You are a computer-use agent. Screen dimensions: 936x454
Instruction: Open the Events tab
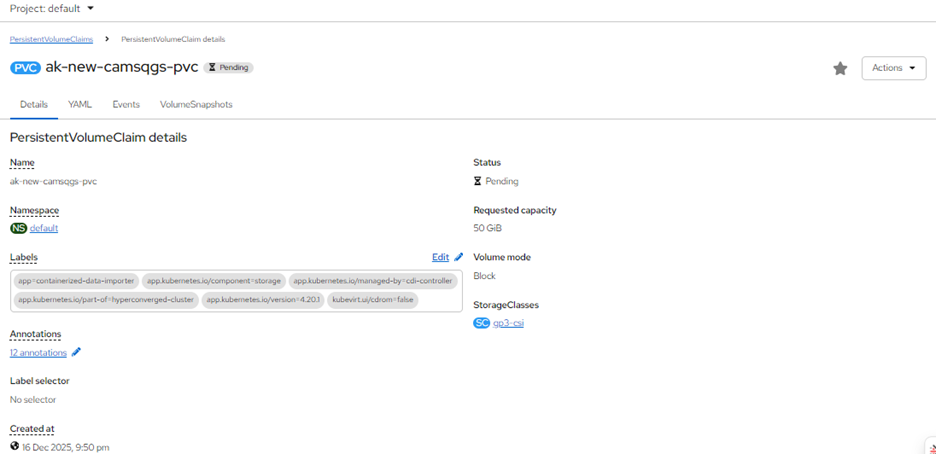pos(126,104)
